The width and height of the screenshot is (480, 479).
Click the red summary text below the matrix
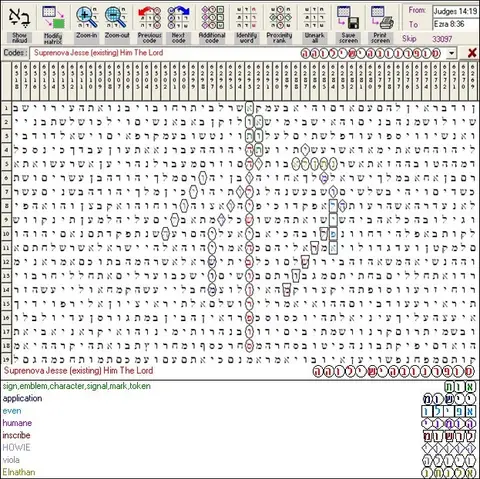(79, 371)
